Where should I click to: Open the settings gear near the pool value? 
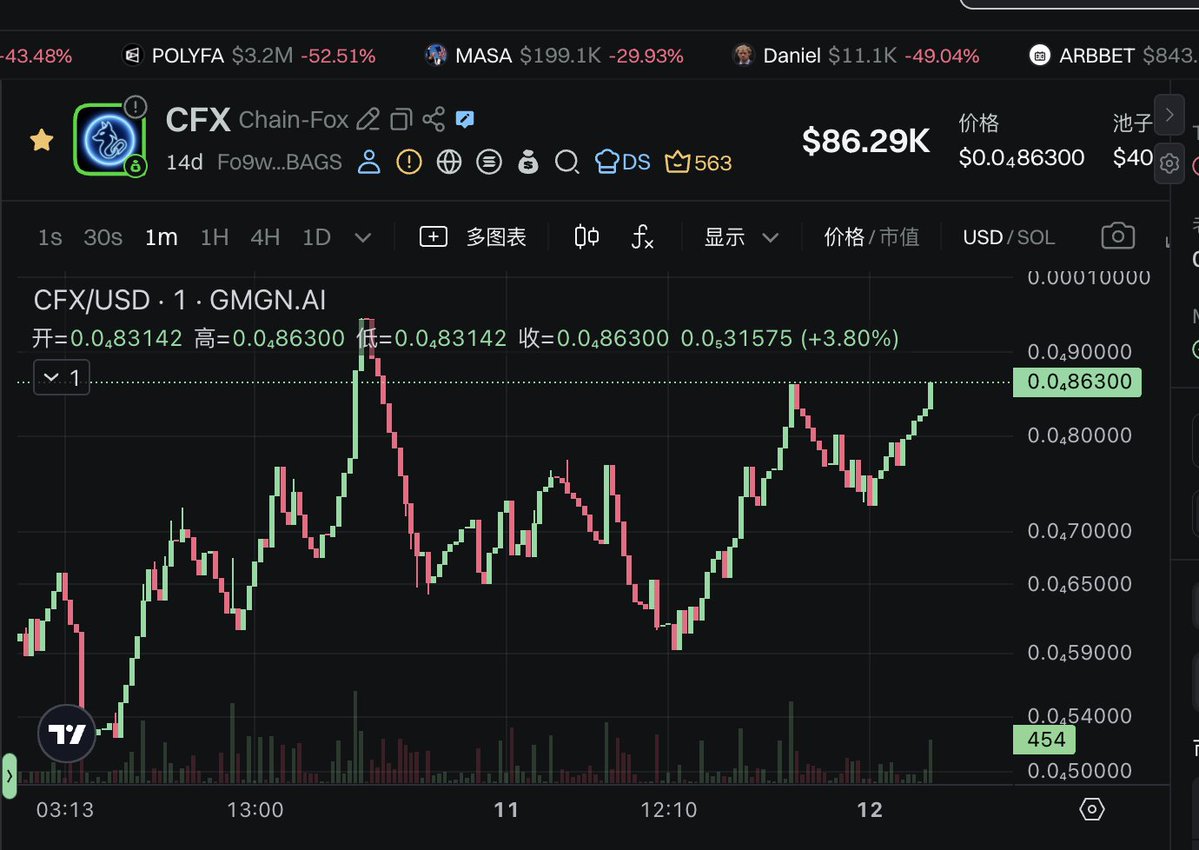1169,164
